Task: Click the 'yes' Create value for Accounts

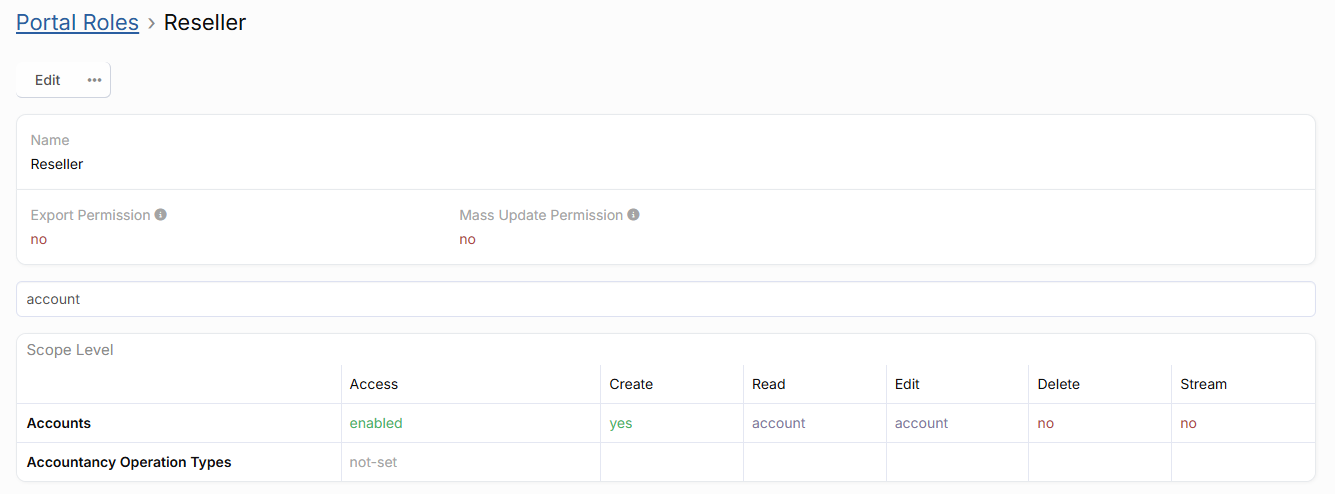Action: tap(621, 423)
